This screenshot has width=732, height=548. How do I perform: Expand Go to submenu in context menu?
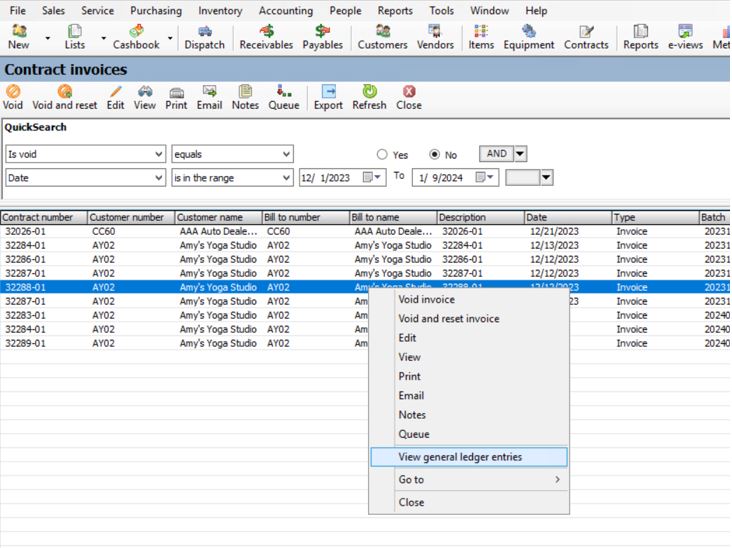pos(469,479)
